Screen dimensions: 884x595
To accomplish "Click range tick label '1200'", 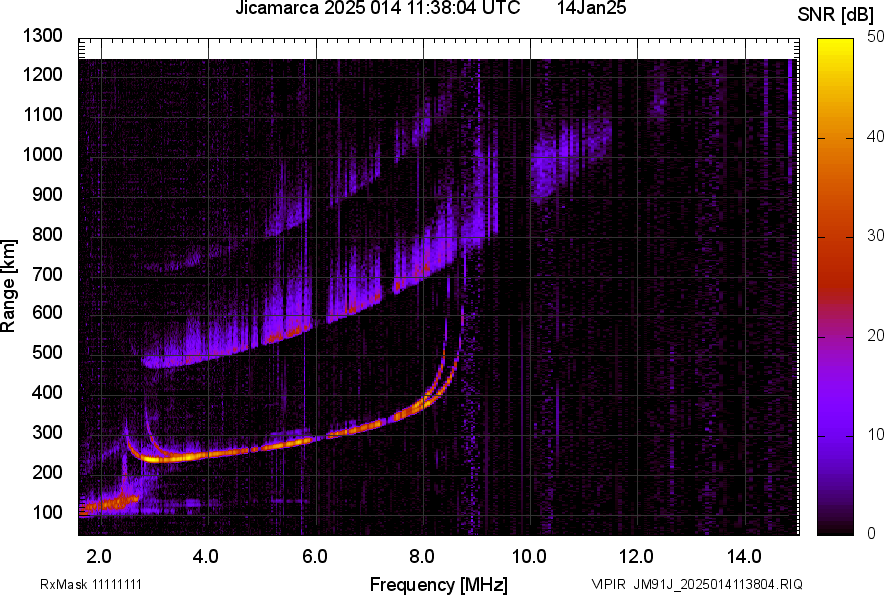I will click(42, 74).
